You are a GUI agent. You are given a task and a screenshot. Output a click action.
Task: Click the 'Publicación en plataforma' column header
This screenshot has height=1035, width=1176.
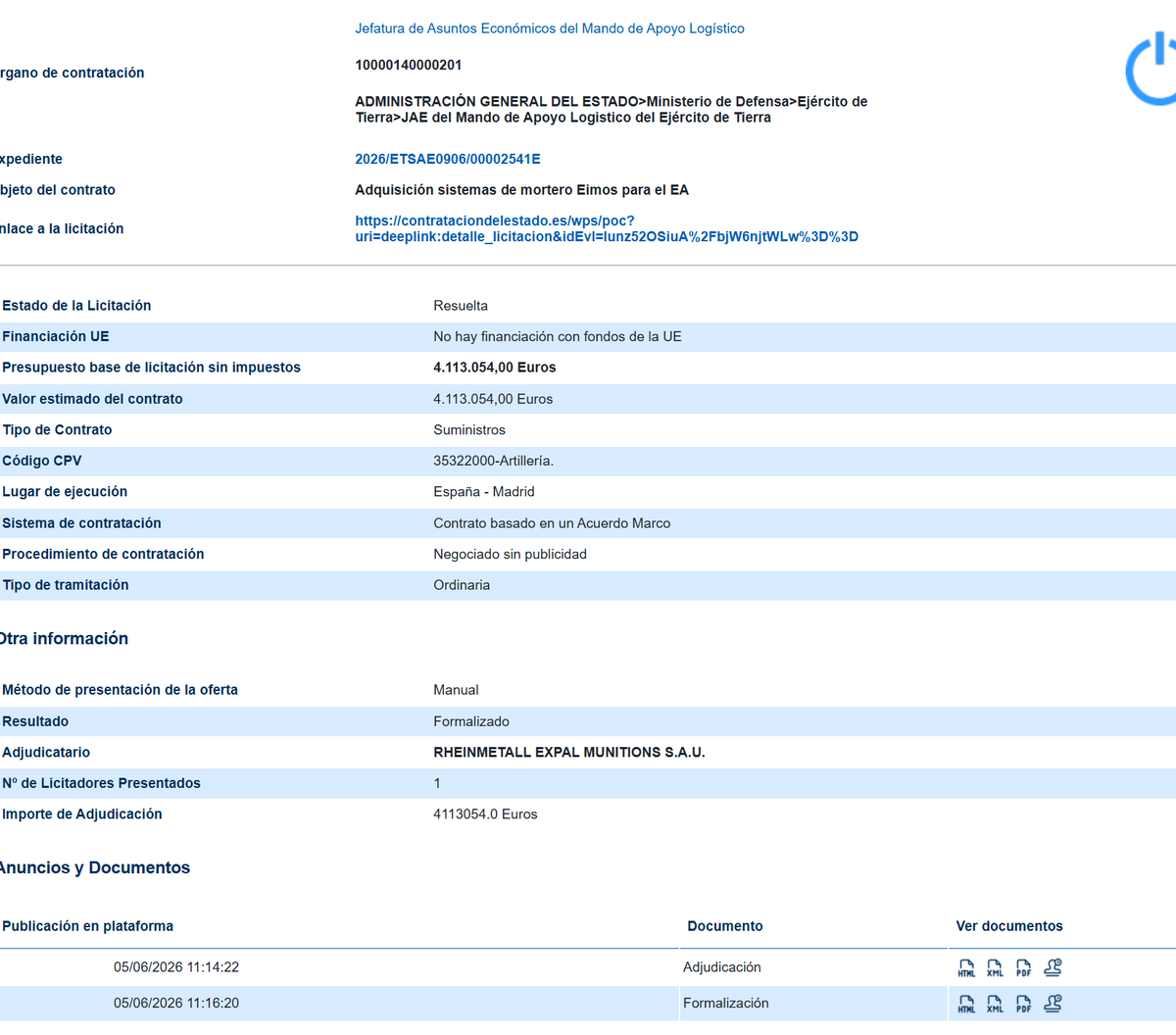(x=87, y=926)
